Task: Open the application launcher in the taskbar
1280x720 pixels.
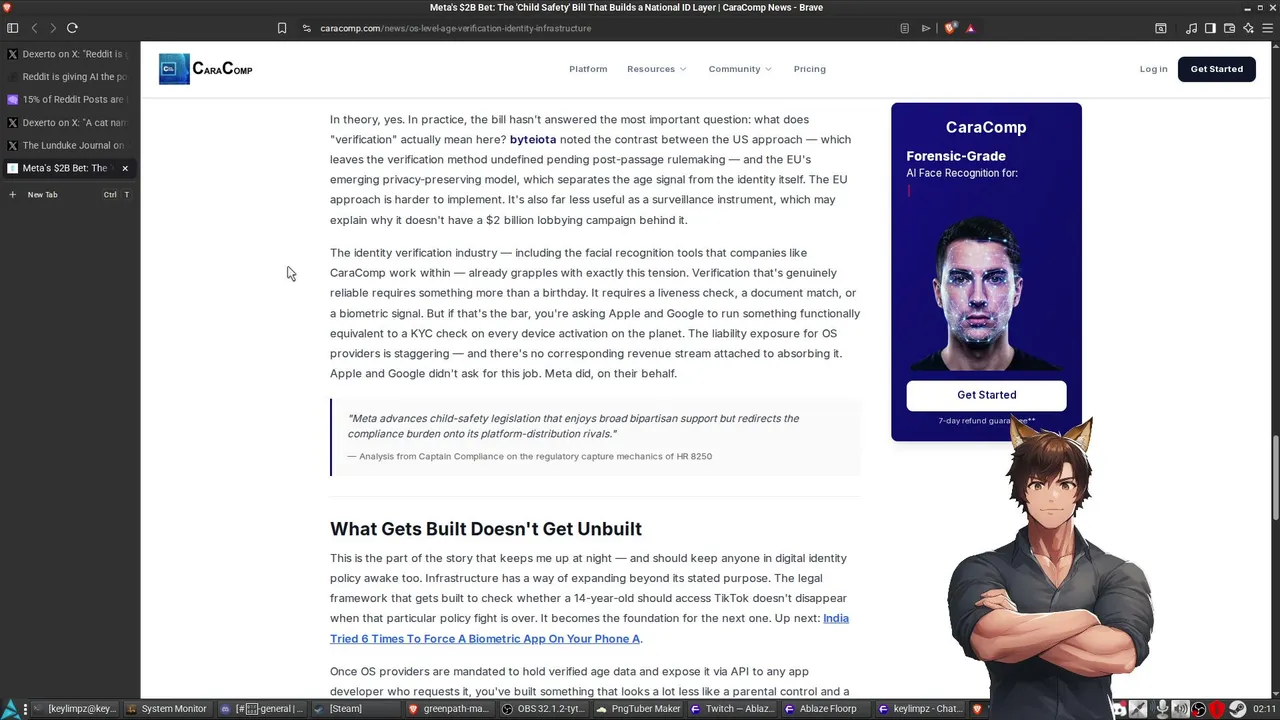Action: pyautogui.click(x=11, y=709)
